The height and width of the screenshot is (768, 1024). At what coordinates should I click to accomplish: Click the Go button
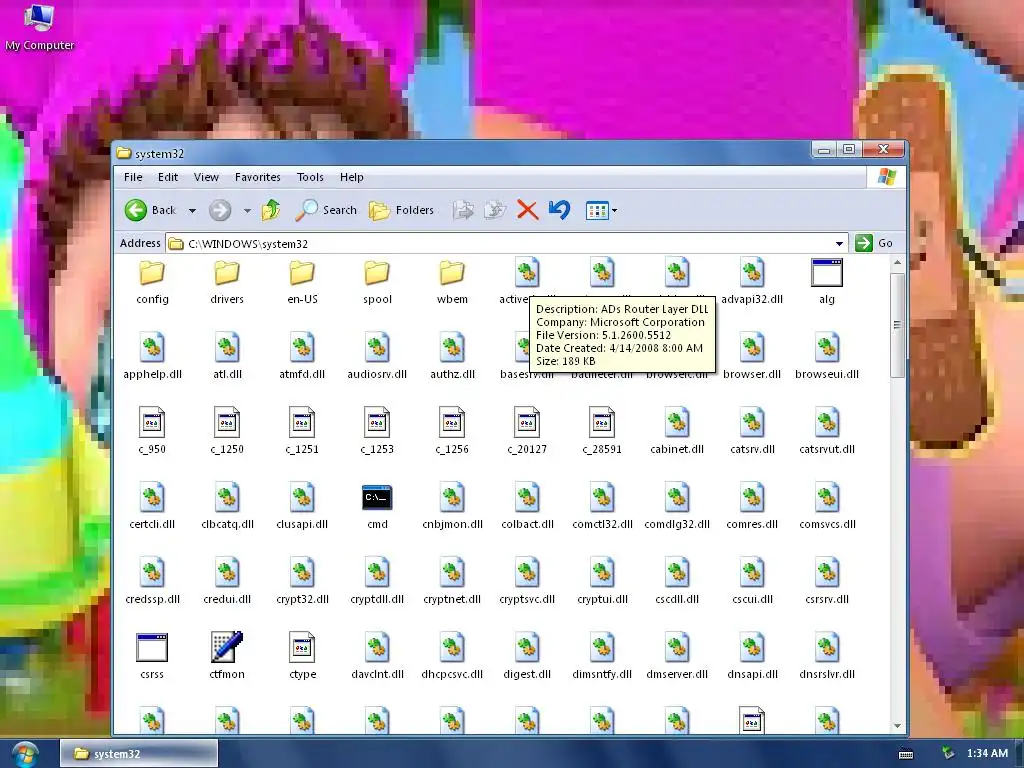click(x=874, y=243)
